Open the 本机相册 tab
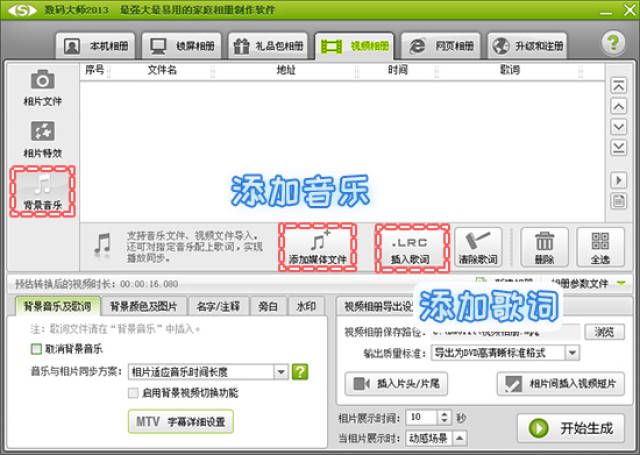640x455 pixels. (96, 46)
